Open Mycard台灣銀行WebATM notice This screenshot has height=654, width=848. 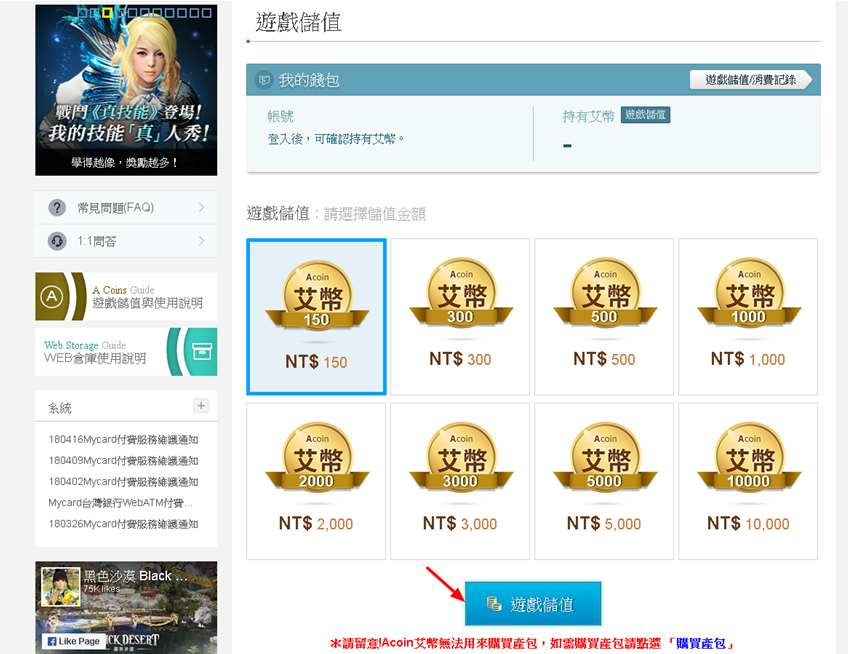[121, 503]
